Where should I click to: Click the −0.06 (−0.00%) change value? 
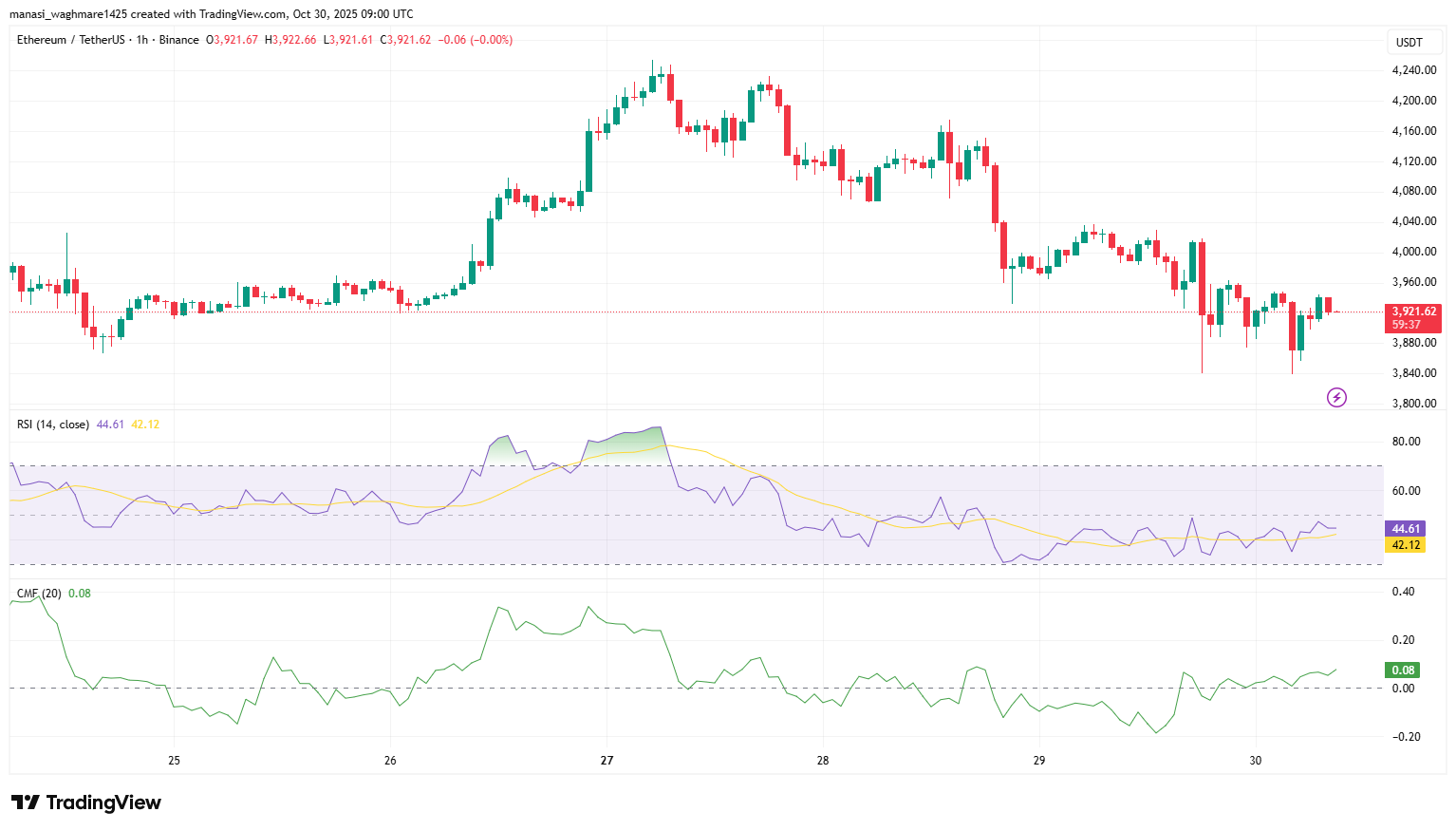click(476, 40)
